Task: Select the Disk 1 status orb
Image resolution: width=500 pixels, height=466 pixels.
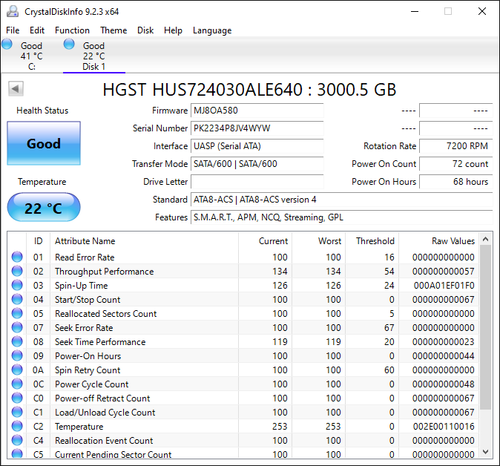Action: click(x=69, y=44)
